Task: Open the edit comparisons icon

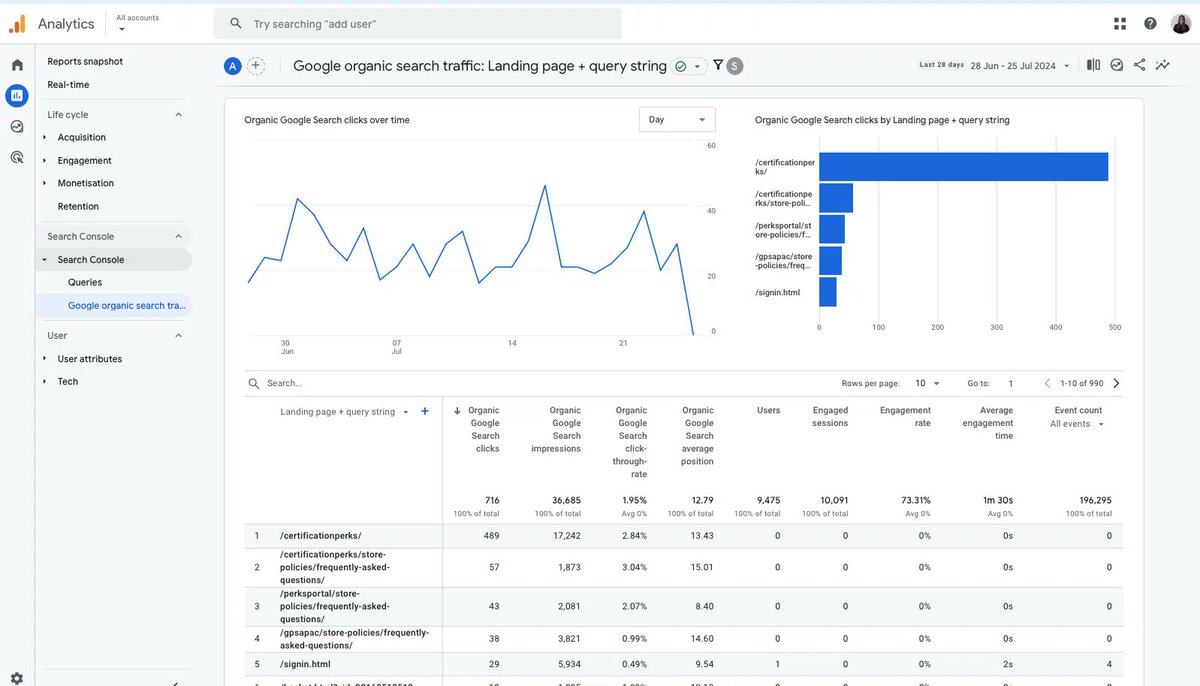Action: pos(1093,65)
